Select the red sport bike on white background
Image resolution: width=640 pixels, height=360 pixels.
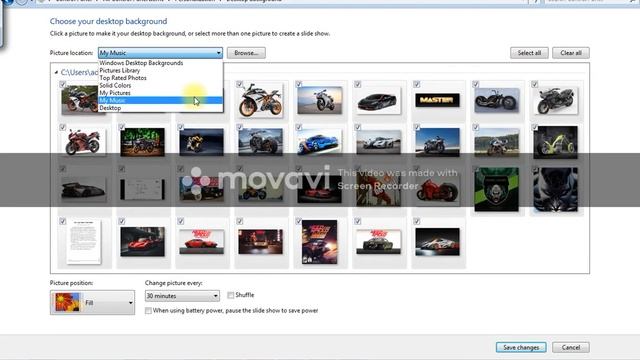click(x=83, y=142)
